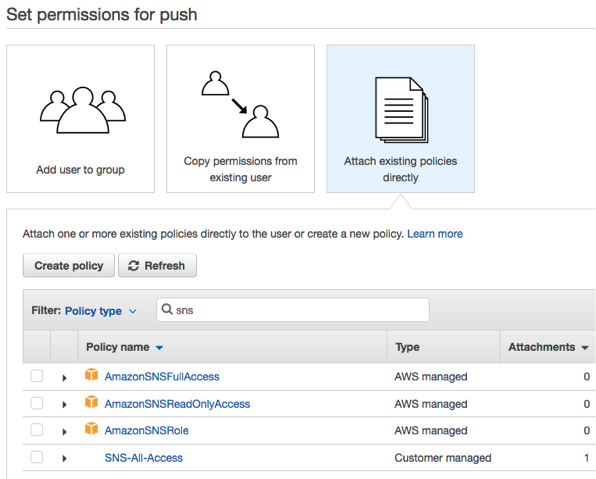Click the search magnifier icon

click(167, 309)
